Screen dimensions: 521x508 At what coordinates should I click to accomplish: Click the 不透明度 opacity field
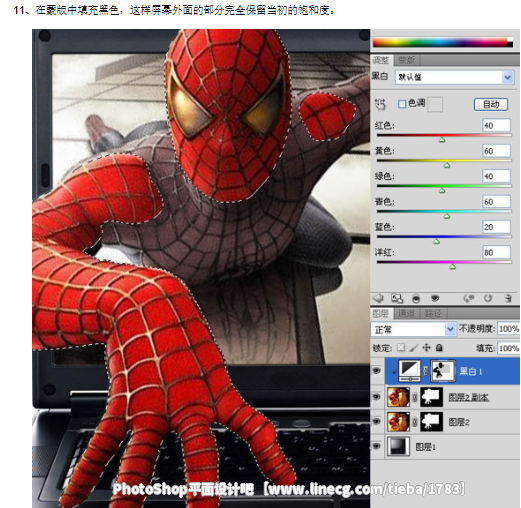[509, 329]
